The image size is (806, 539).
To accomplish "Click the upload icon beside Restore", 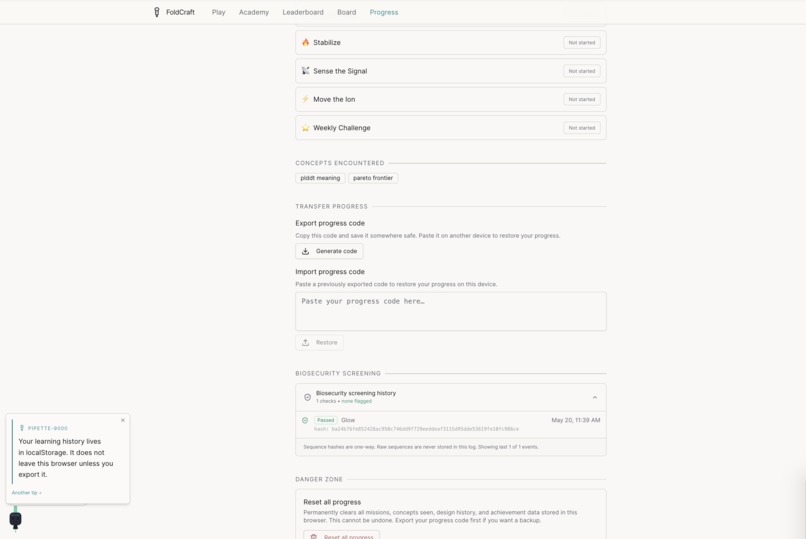I will [x=305, y=342].
